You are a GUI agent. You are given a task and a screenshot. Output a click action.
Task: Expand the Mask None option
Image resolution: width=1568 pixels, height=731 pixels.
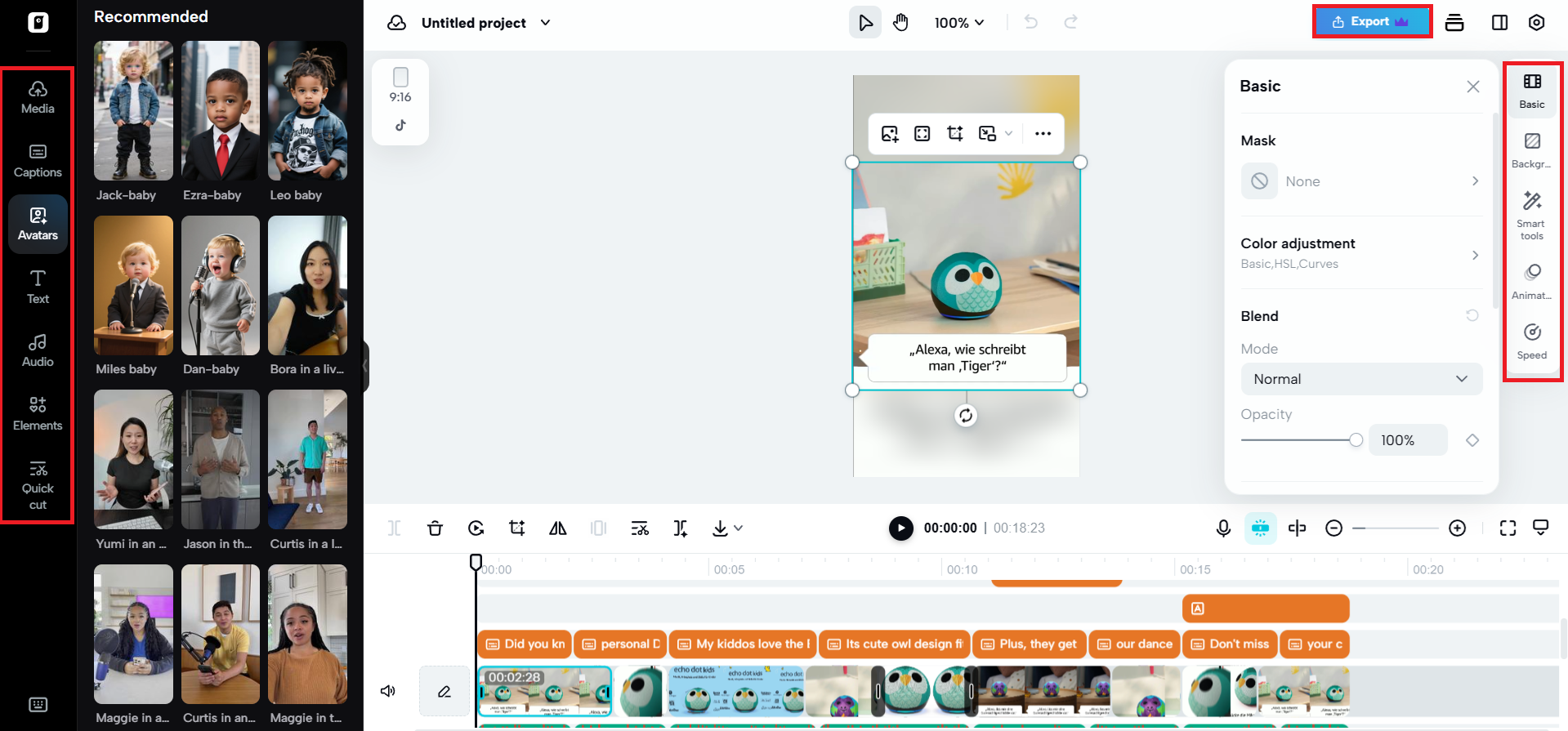tap(1361, 181)
